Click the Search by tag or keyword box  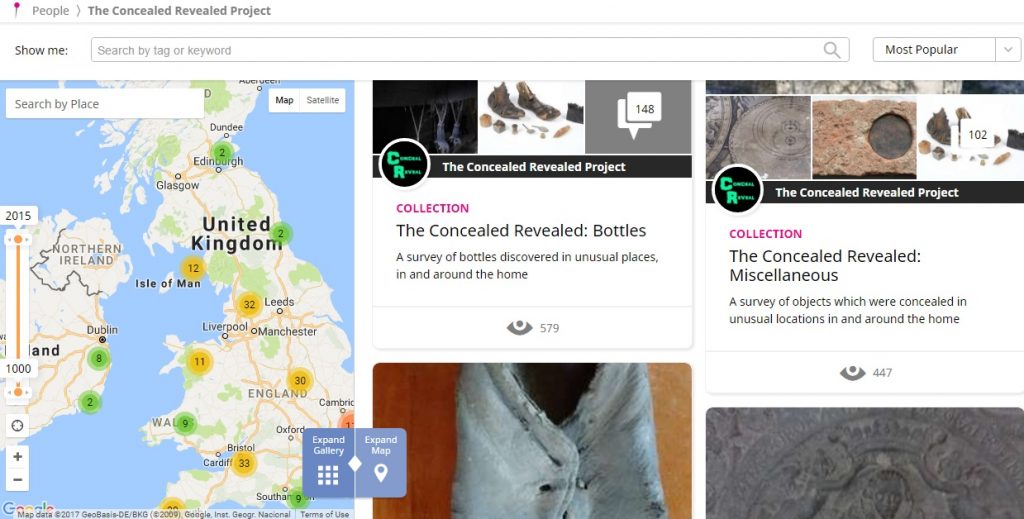tap(470, 50)
